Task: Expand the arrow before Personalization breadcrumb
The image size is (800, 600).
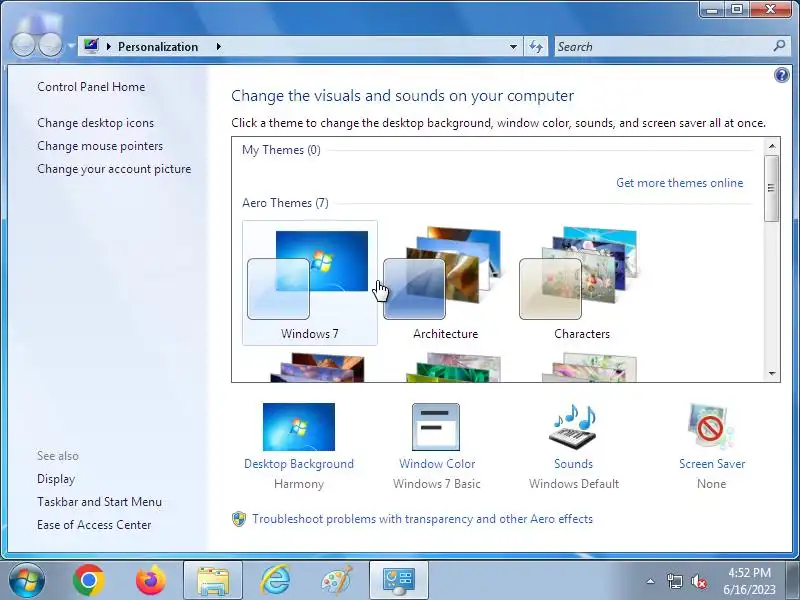Action: coord(108,46)
